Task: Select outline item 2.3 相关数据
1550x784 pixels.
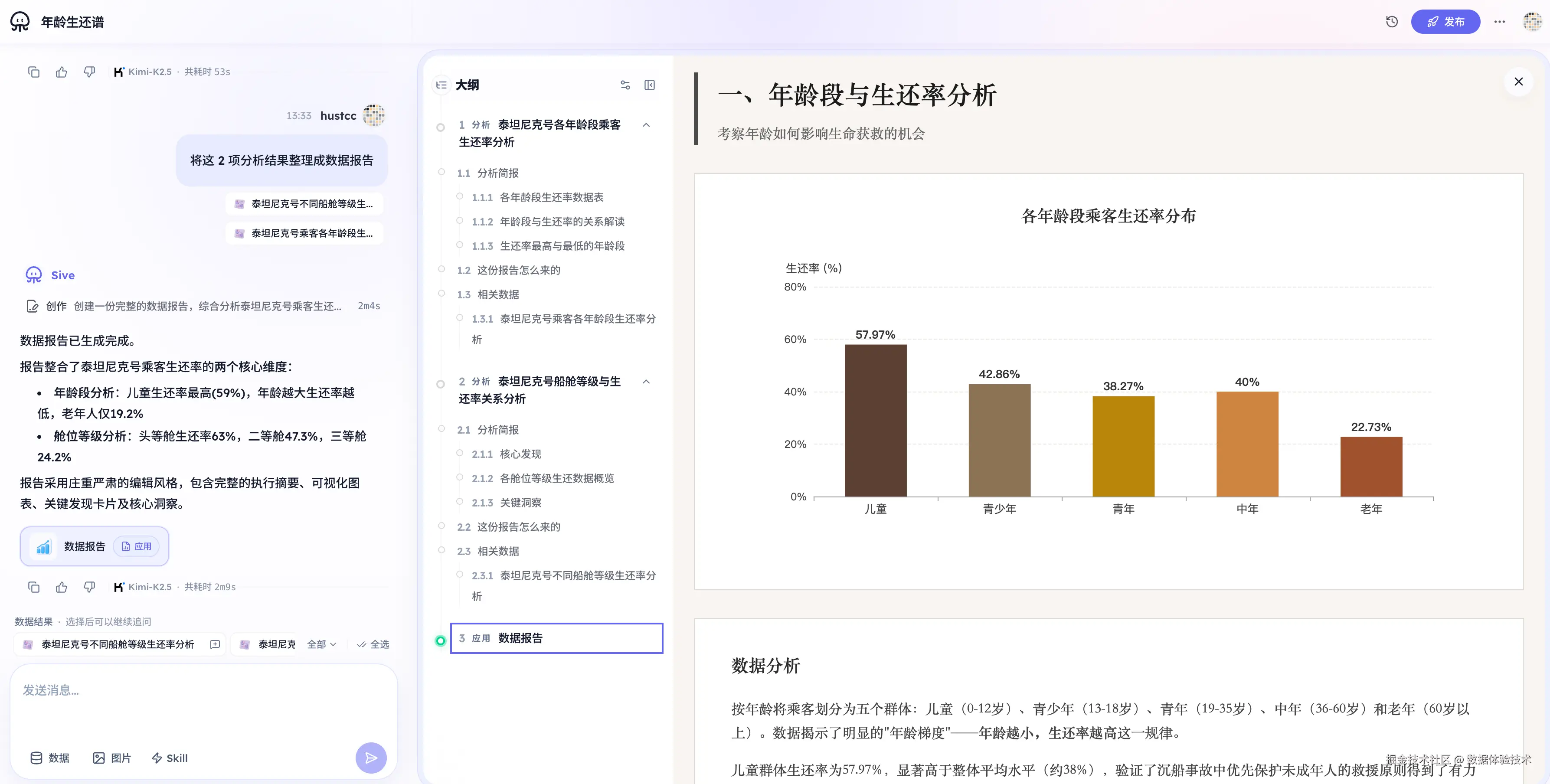Action: point(487,551)
